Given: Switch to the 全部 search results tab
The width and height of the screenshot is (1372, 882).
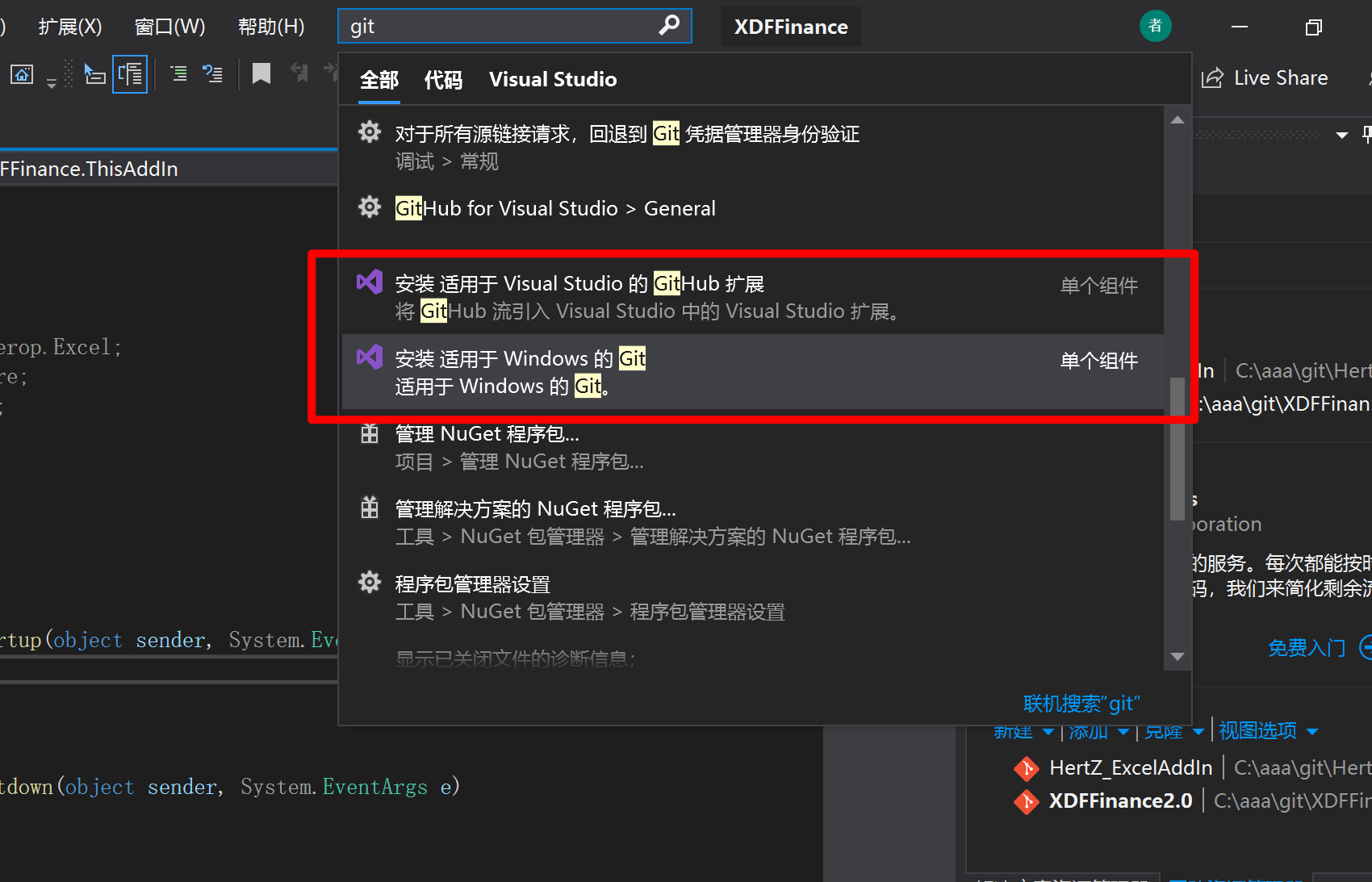Looking at the screenshot, I should coord(379,80).
